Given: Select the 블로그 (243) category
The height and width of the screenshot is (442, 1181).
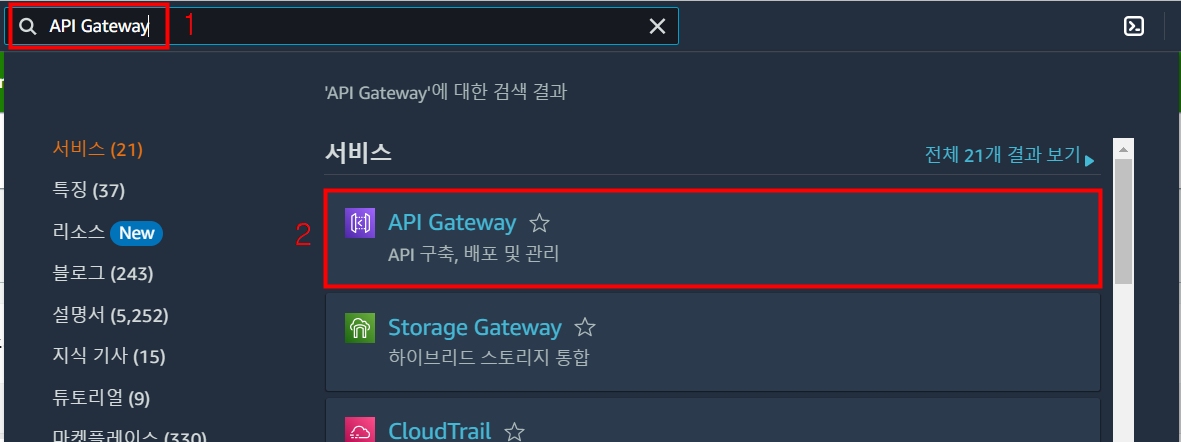Looking at the screenshot, I should point(103,273).
